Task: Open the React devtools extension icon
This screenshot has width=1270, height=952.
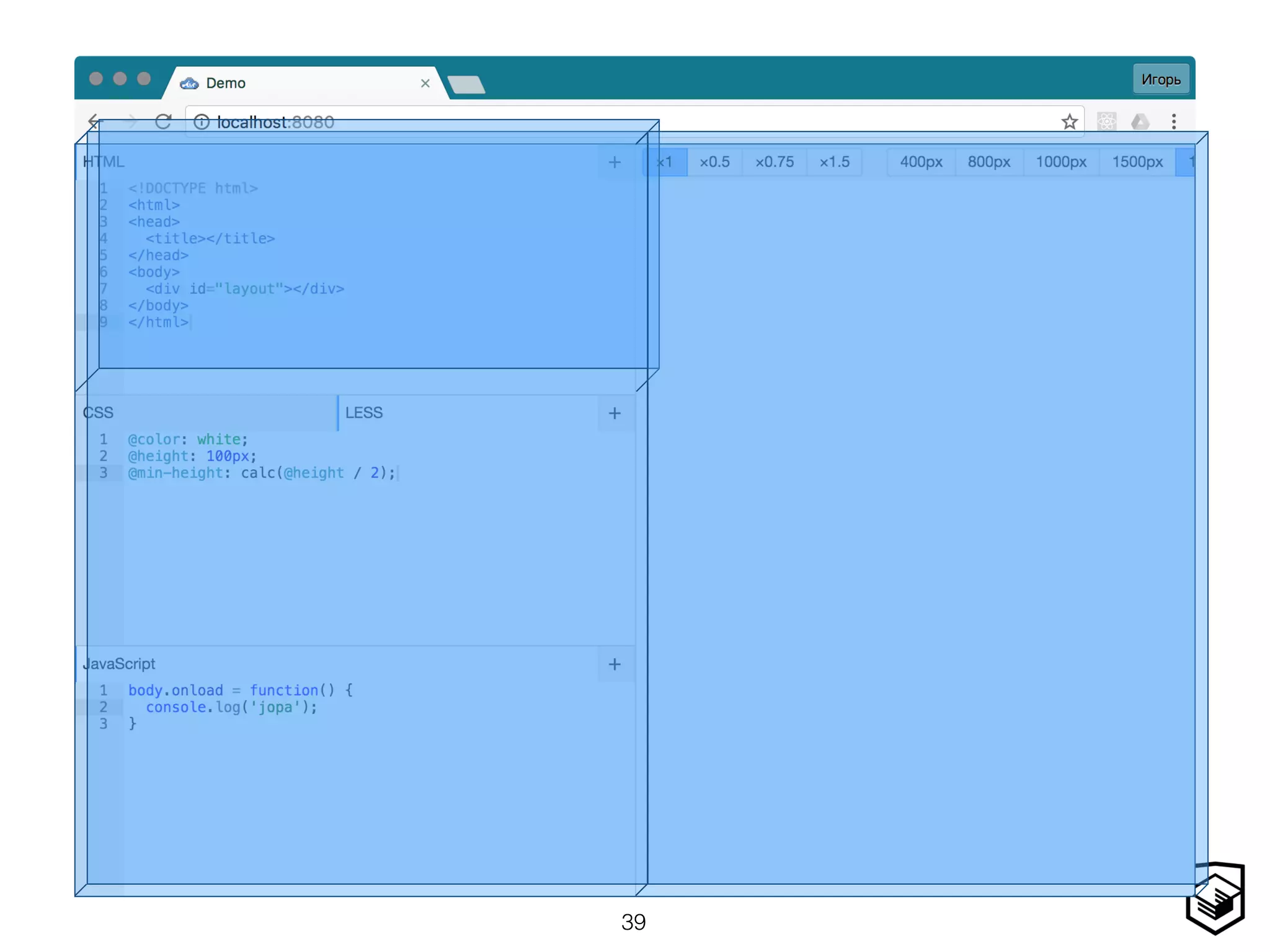Action: pos(1106,121)
